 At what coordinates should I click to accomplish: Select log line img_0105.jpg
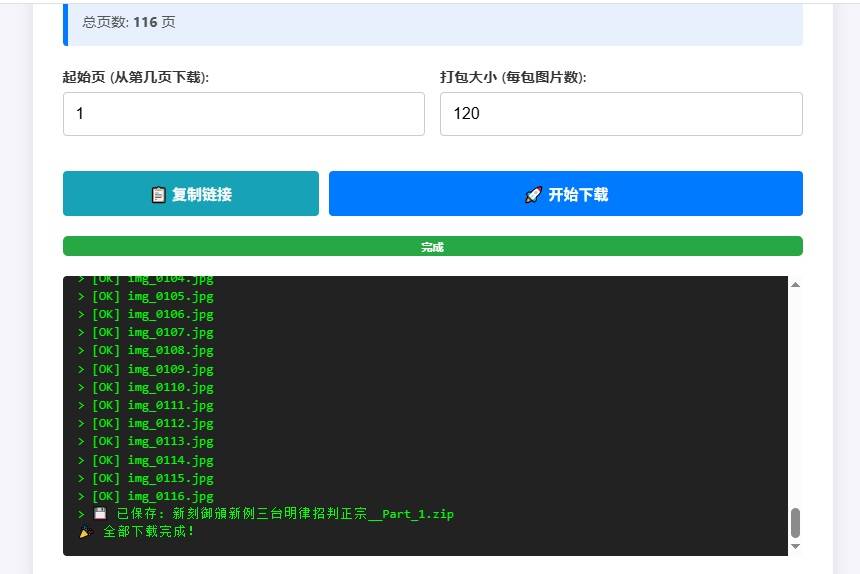[146, 297]
